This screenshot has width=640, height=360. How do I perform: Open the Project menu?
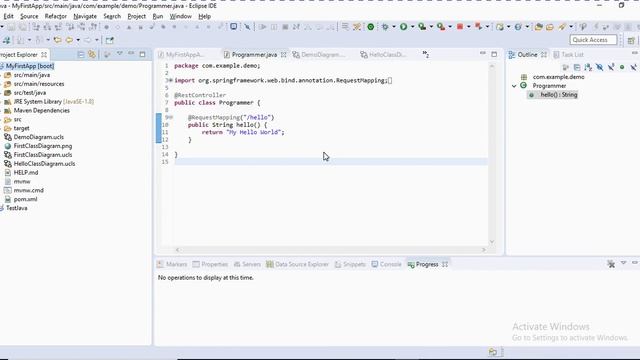136,16
